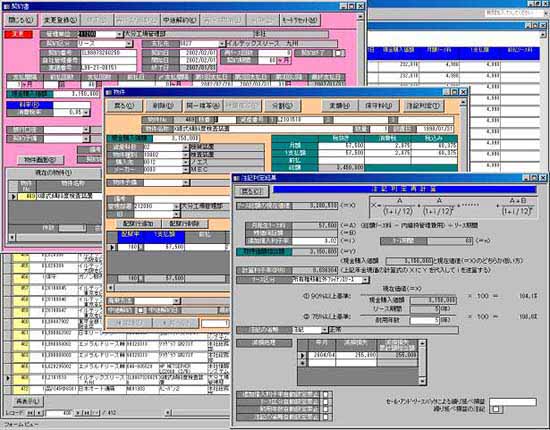Click 戻る(C) button in the 注記判定結果 window
This screenshot has height=430, width=550.
[253, 191]
